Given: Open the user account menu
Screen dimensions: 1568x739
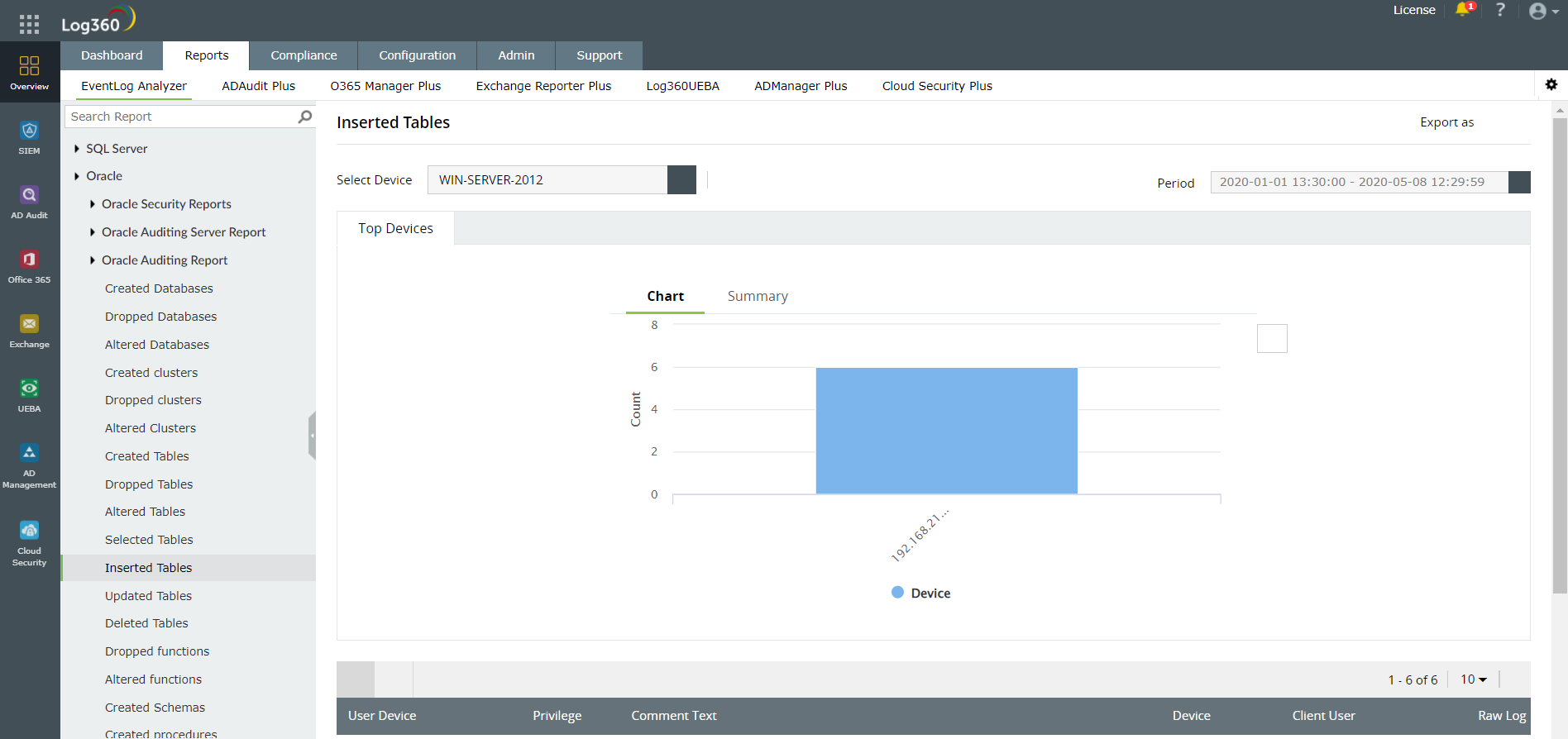Looking at the screenshot, I should click(1543, 11).
